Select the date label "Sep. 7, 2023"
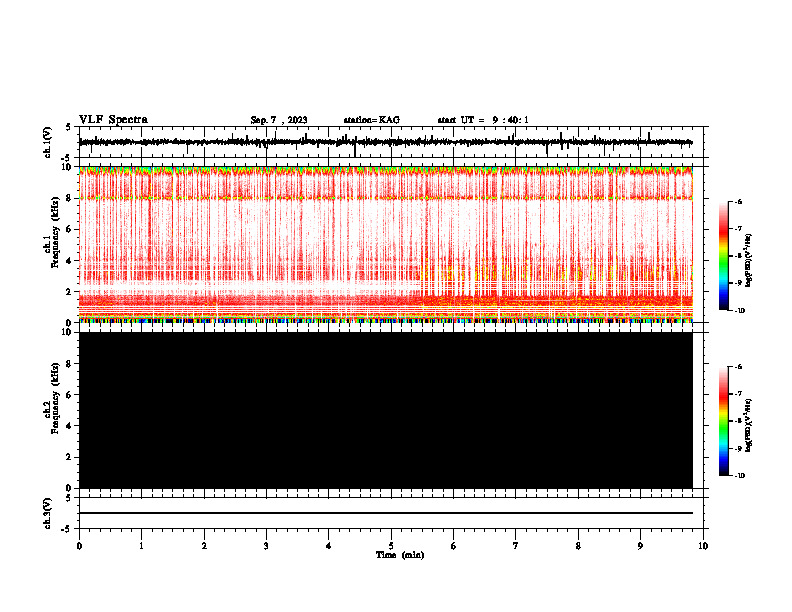This screenshot has height=612, width=792. coord(279,120)
